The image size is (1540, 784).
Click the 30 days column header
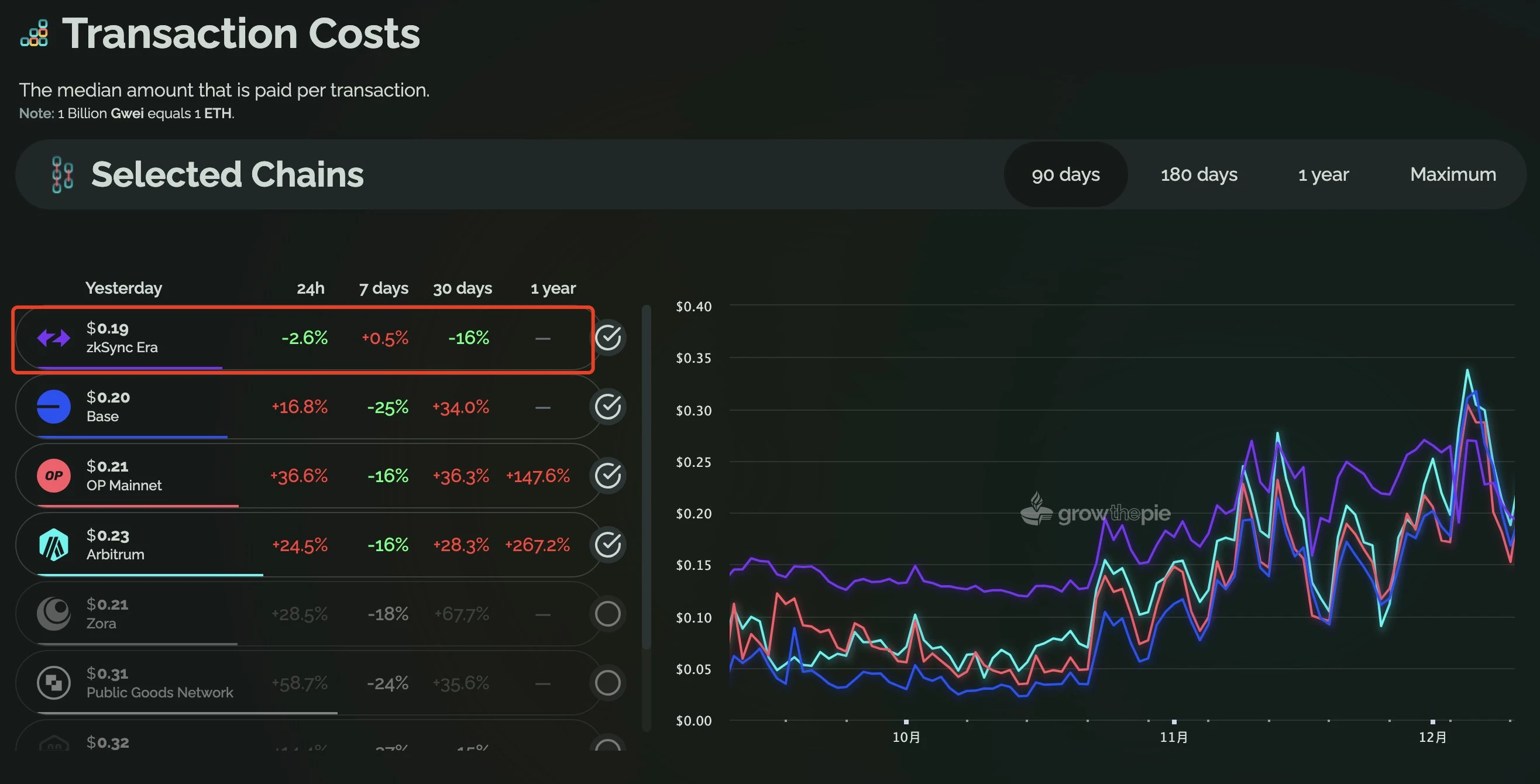tap(463, 288)
